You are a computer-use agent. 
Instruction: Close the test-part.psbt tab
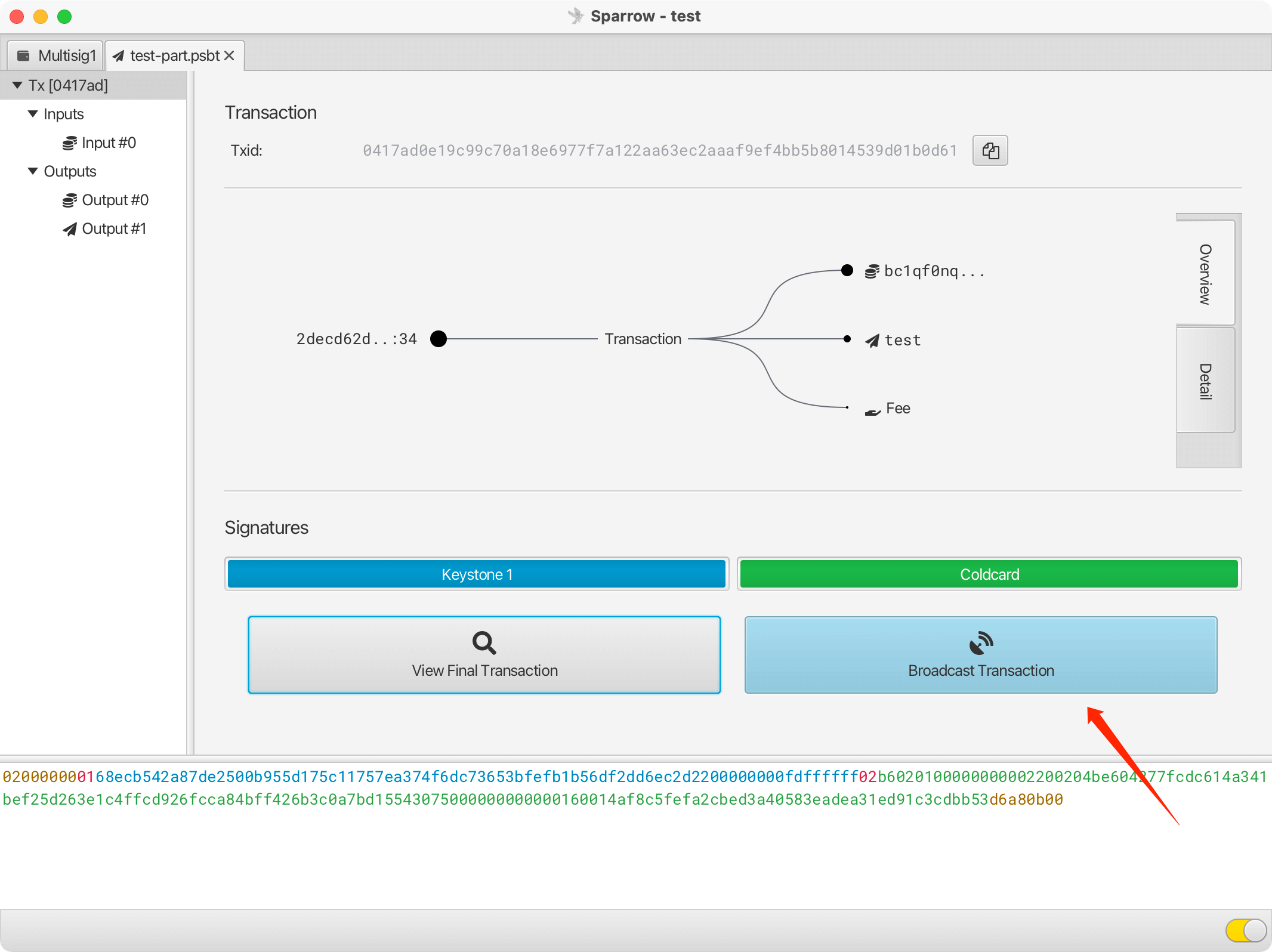coord(230,55)
